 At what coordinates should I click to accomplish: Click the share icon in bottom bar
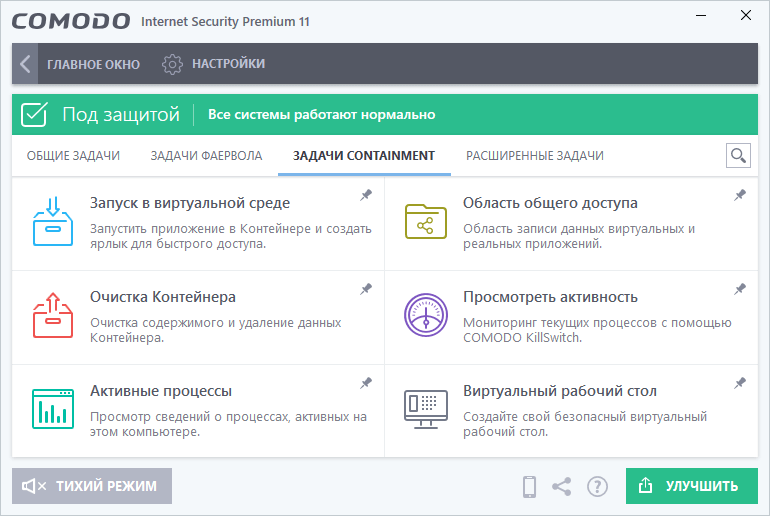coord(562,487)
